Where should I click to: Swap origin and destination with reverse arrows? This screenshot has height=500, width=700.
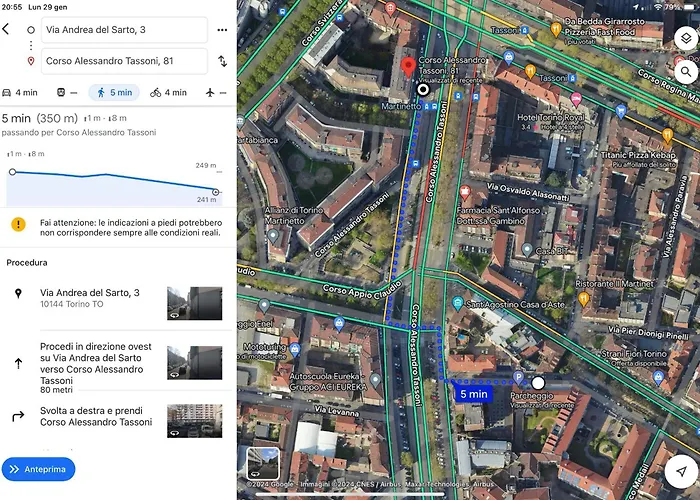pos(222,61)
